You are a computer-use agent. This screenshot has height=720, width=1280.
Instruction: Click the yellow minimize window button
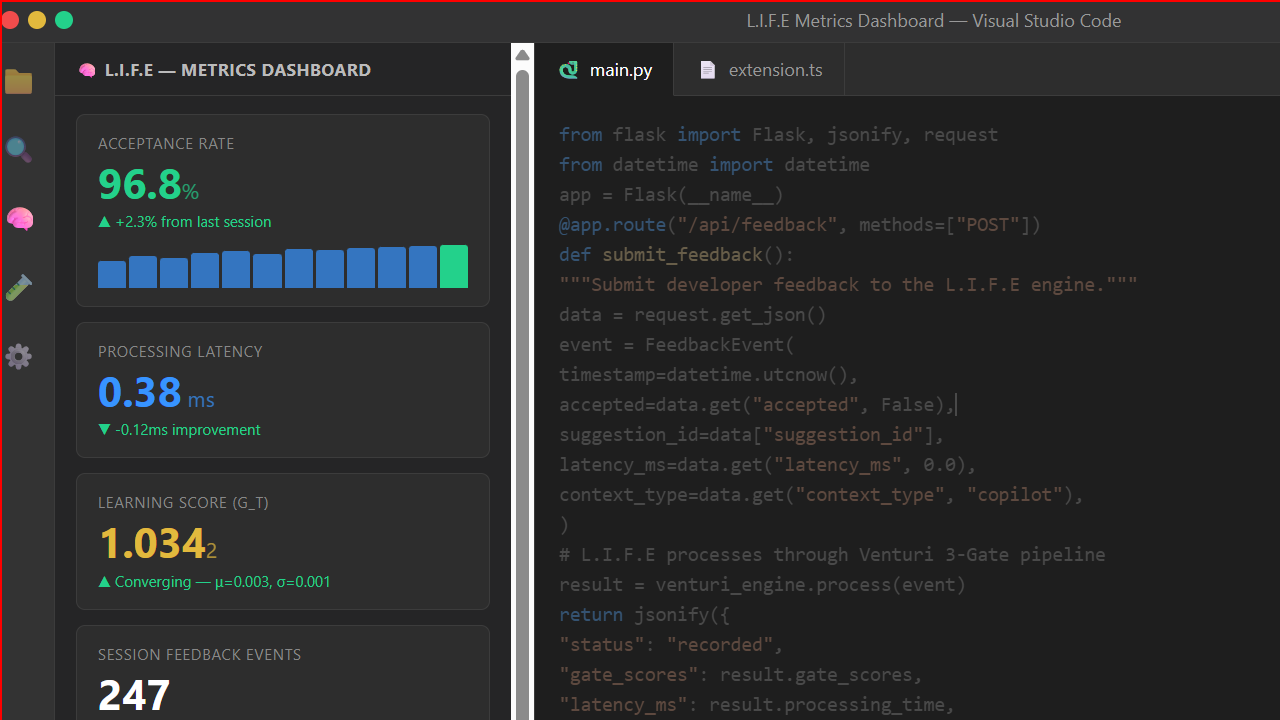[x=37, y=20]
